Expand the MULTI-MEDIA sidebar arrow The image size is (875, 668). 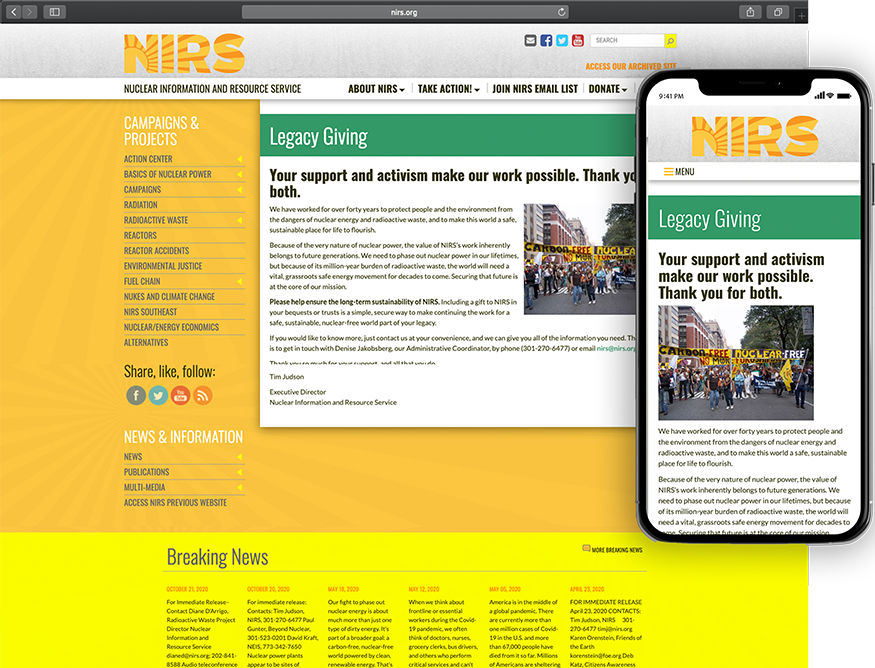coord(239,487)
